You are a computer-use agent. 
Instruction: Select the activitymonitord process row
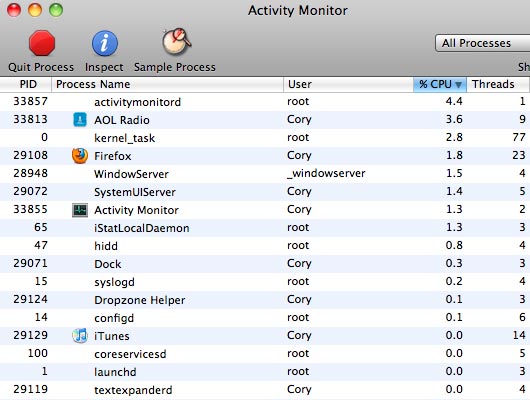coord(265,102)
